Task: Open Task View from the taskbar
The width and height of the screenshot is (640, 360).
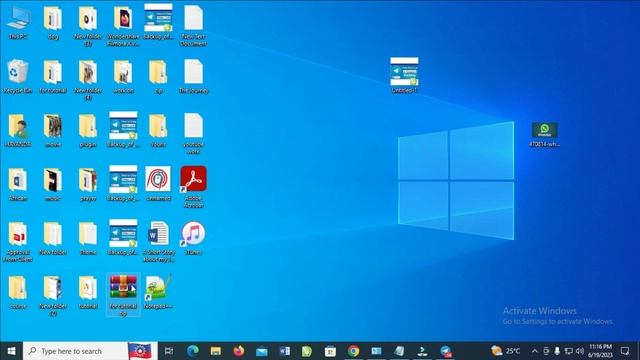Action: [169, 351]
